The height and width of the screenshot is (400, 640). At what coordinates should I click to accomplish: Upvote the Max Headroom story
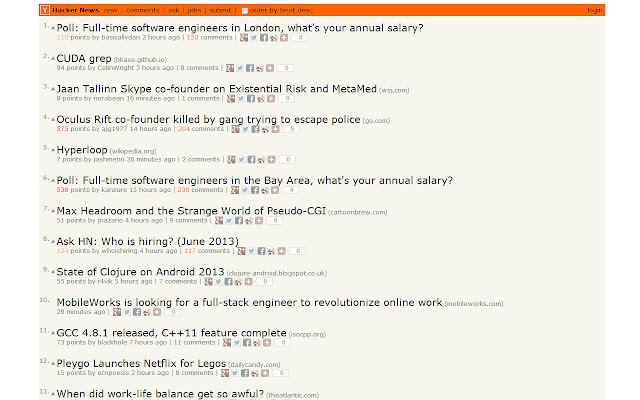click(53, 211)
